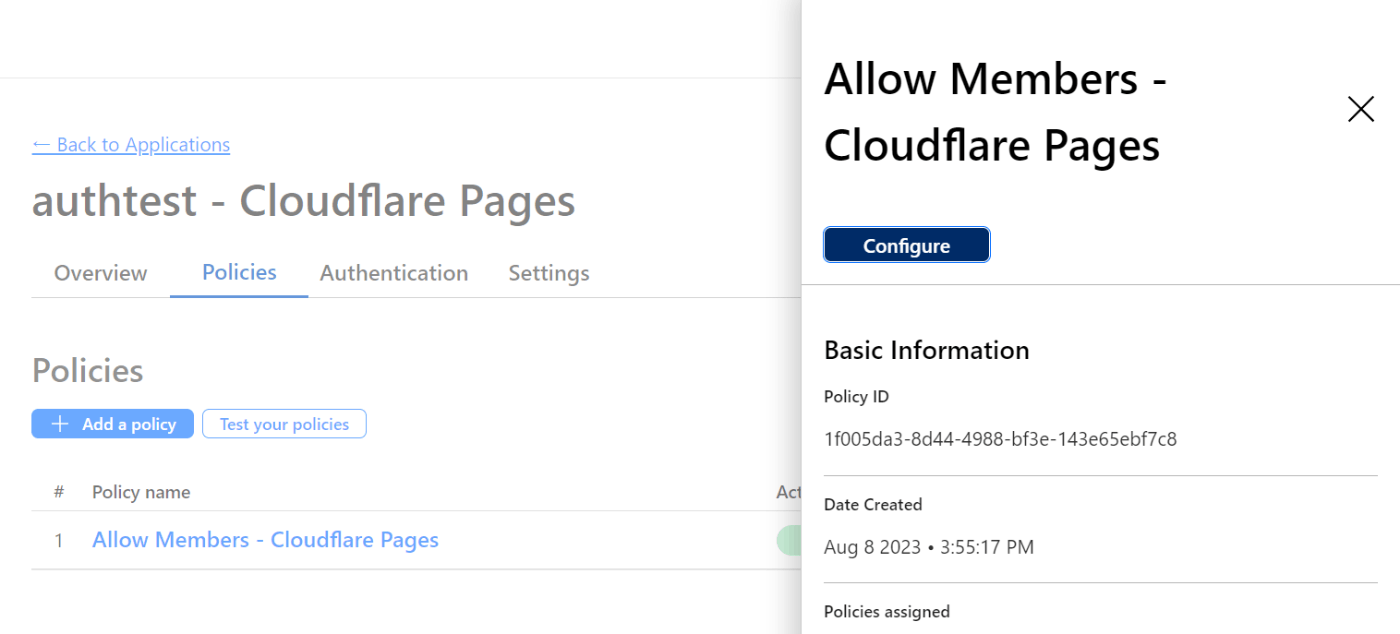The width and height of the screenshot is (1400, 634).
Task: Click the Basic Information heading
Action: tap(927, 350)
